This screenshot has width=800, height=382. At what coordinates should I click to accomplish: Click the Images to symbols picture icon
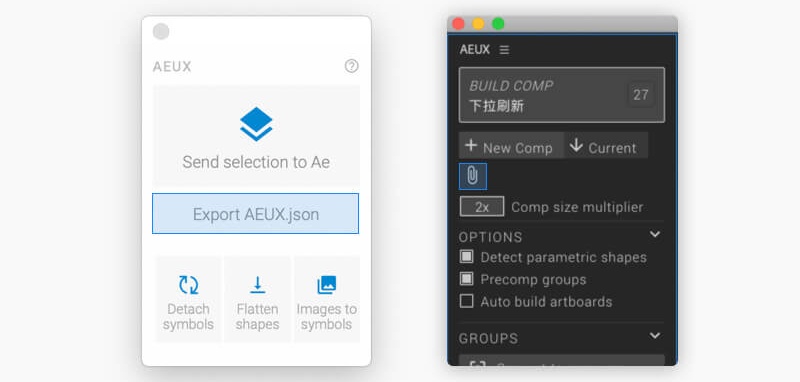tap(327, 285)
